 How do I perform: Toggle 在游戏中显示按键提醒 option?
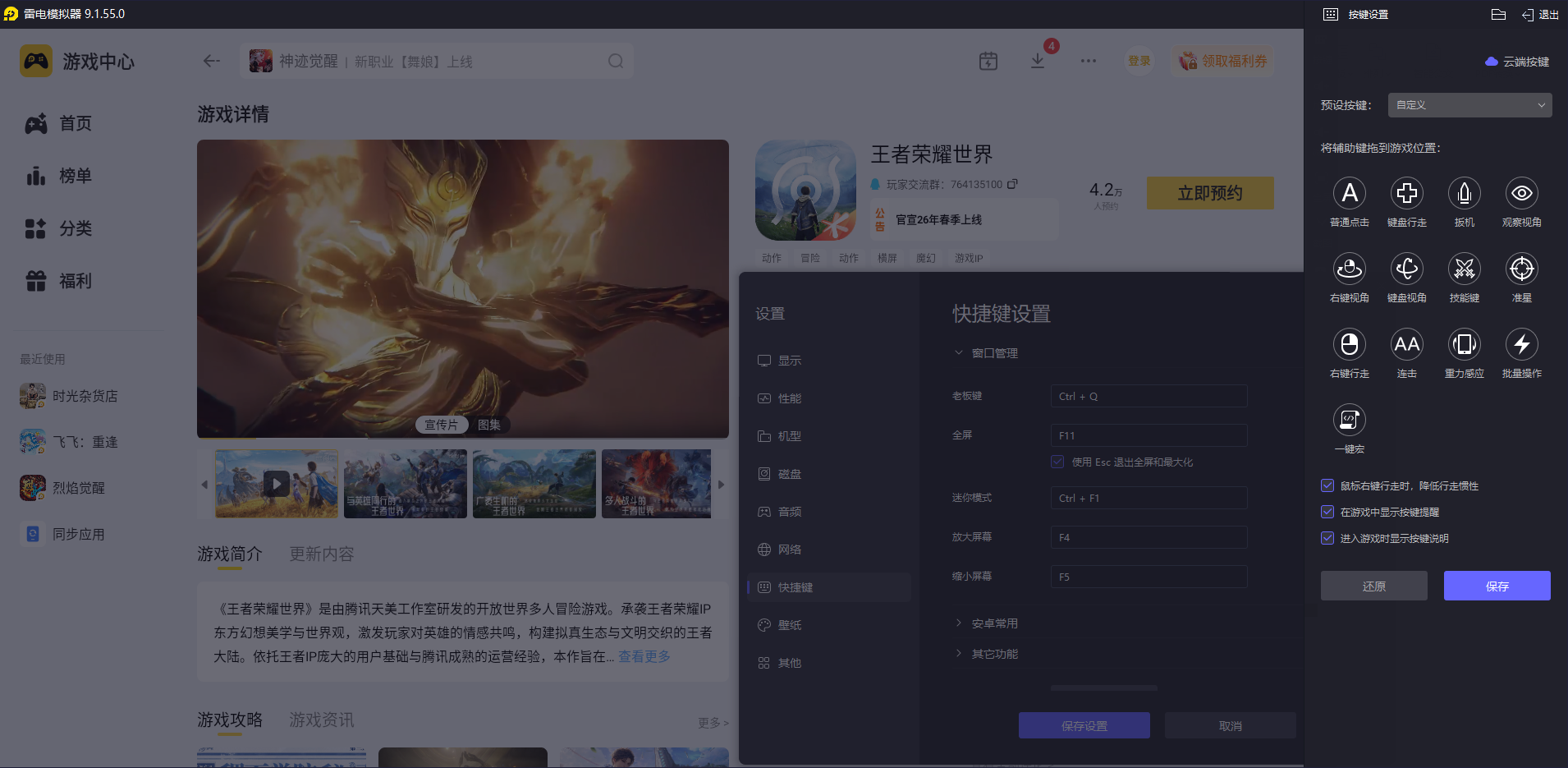click(x=1327, y=512)
